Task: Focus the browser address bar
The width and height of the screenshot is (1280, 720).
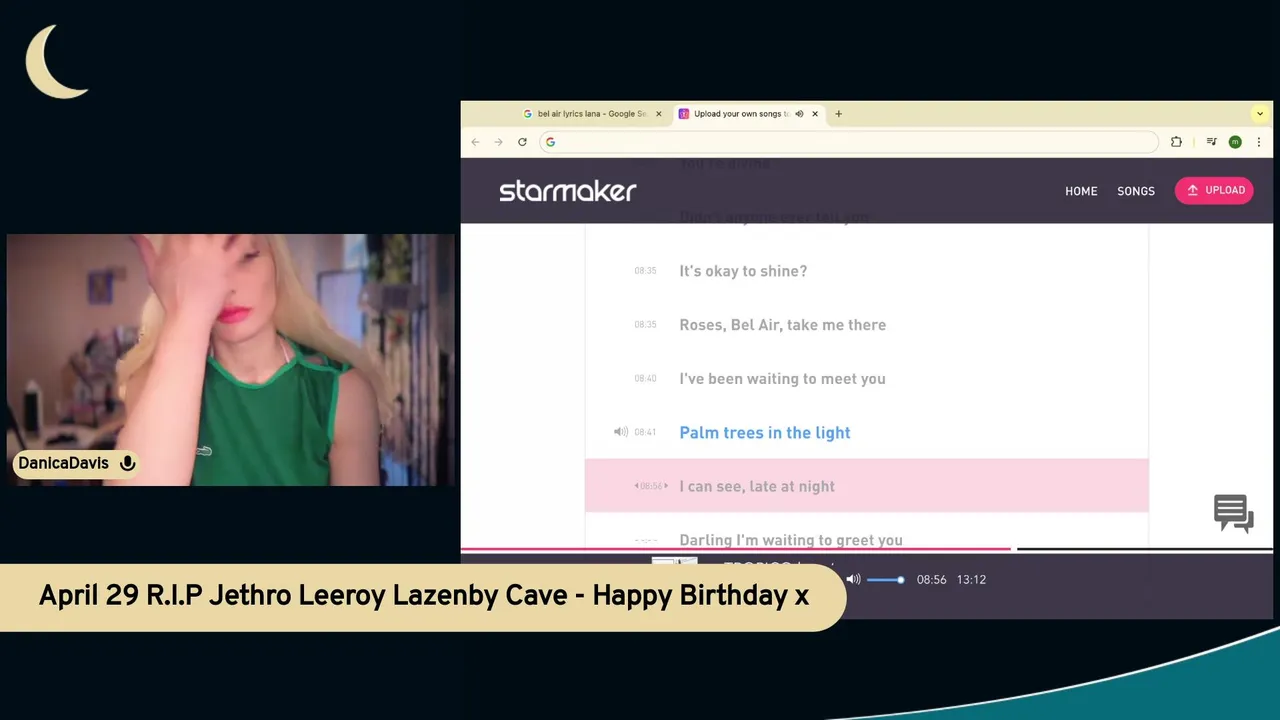Action: click(x=848, y=142)
